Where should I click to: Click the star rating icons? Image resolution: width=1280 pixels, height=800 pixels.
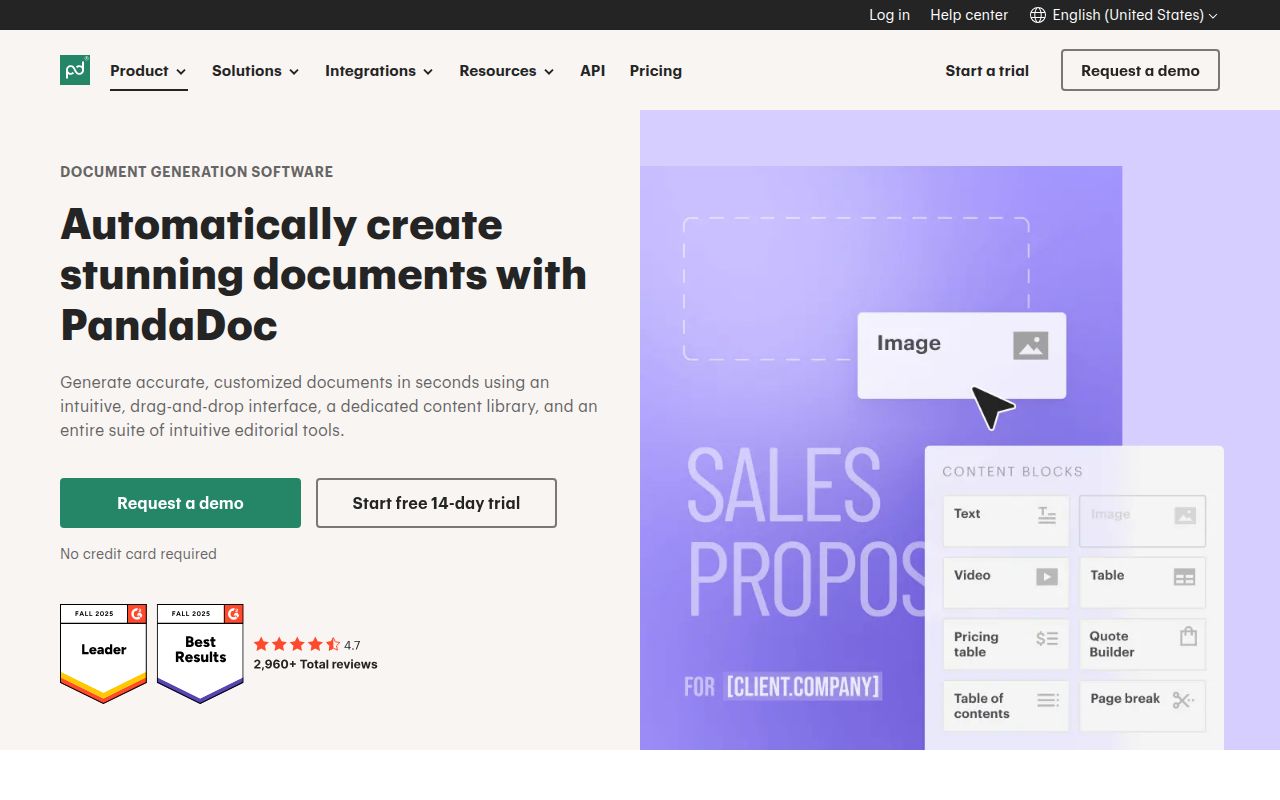click(x=297, y=645)
